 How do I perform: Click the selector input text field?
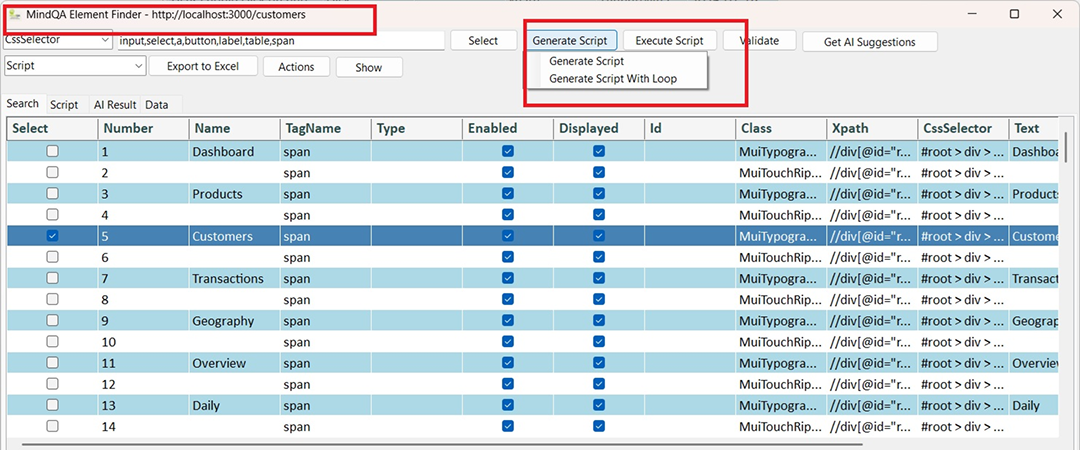click(x=280, y=41)
